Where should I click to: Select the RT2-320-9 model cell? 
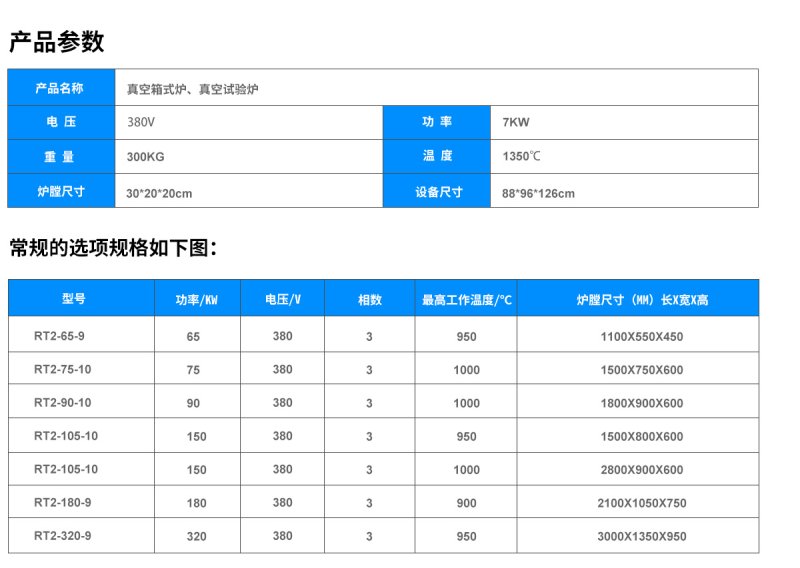pyautogui.click(x=62, y=536)
